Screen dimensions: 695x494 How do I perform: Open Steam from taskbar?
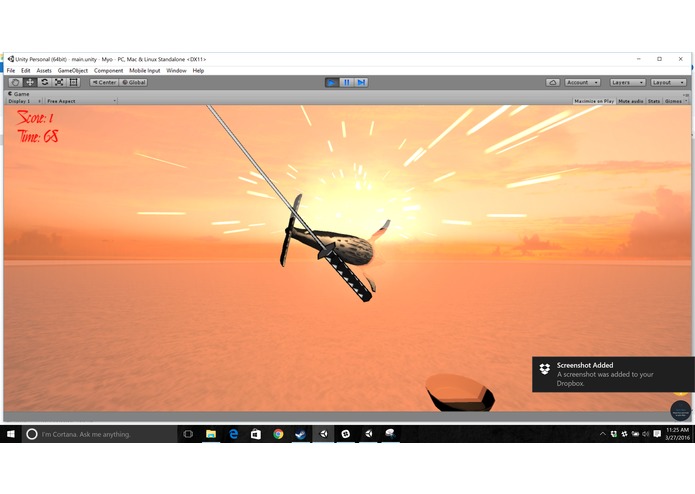301,434
